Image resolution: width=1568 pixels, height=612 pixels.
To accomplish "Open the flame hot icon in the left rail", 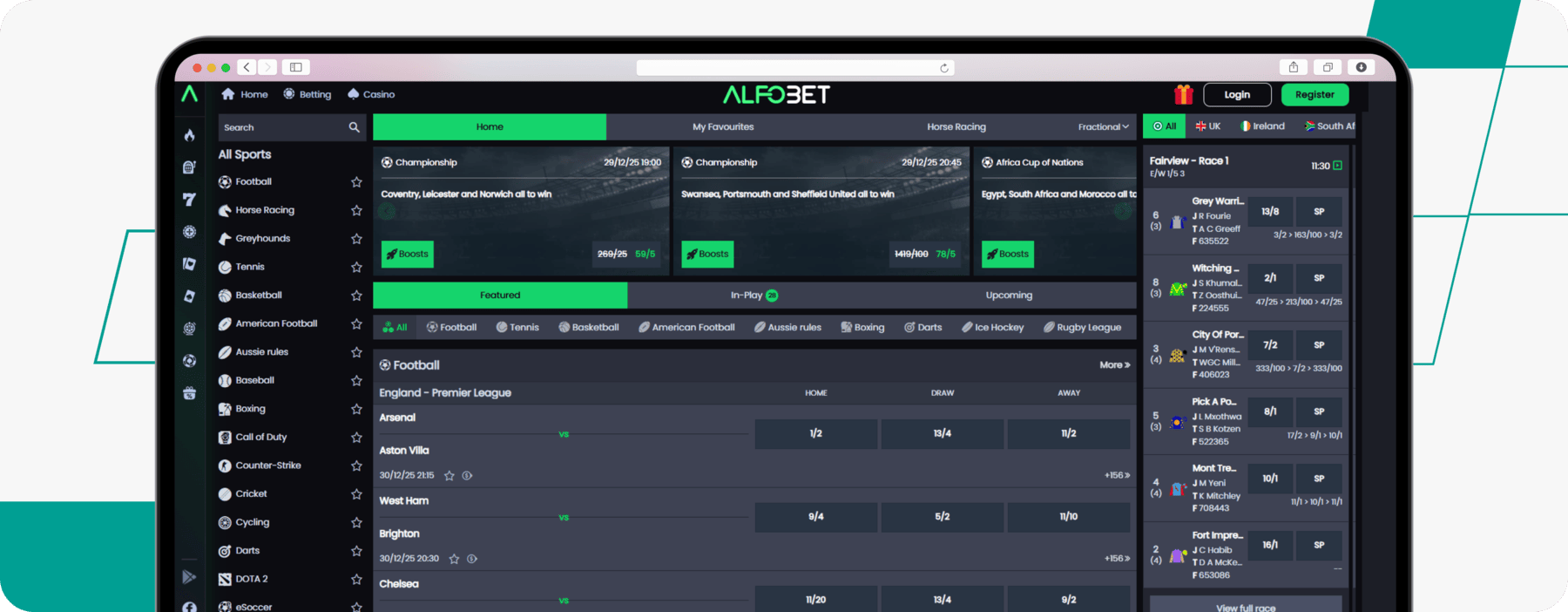I will 189,135.
